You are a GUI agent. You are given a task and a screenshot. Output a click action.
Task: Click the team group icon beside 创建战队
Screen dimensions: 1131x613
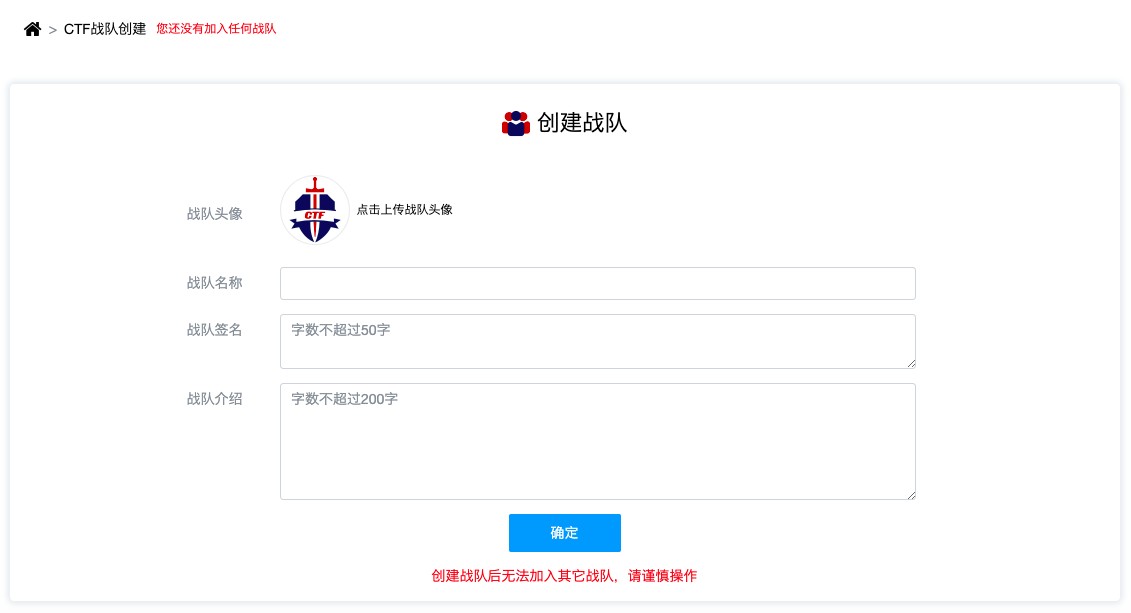(516, 123)
